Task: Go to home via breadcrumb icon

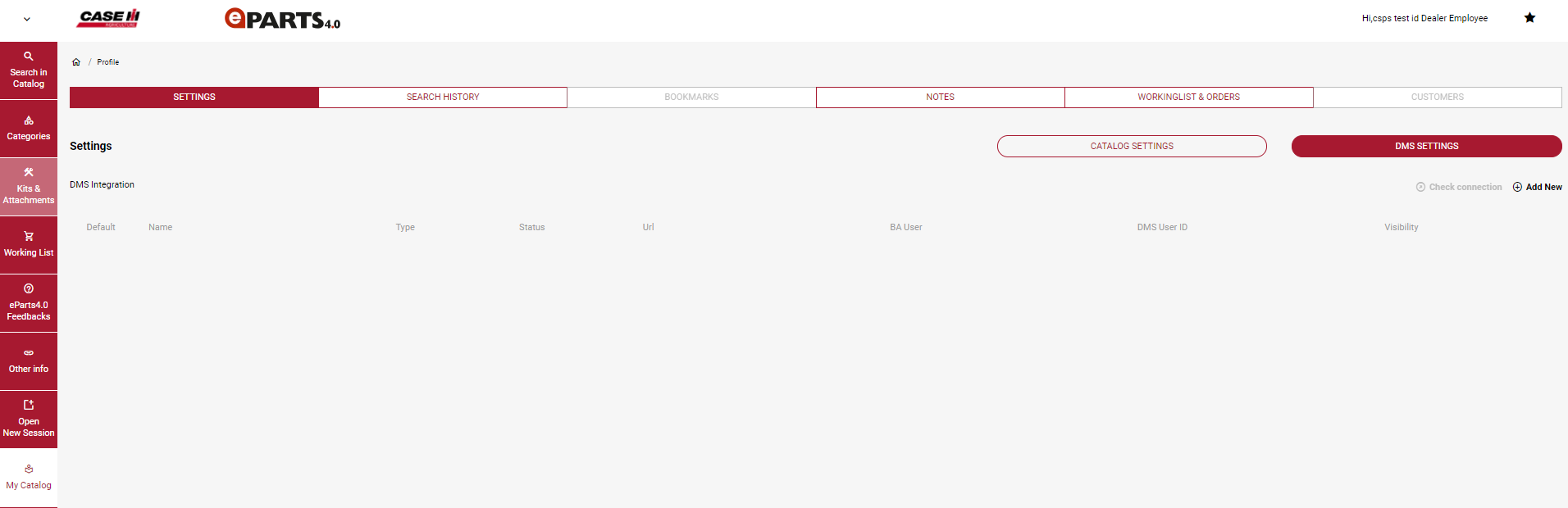Action: [x=76, y=62]
